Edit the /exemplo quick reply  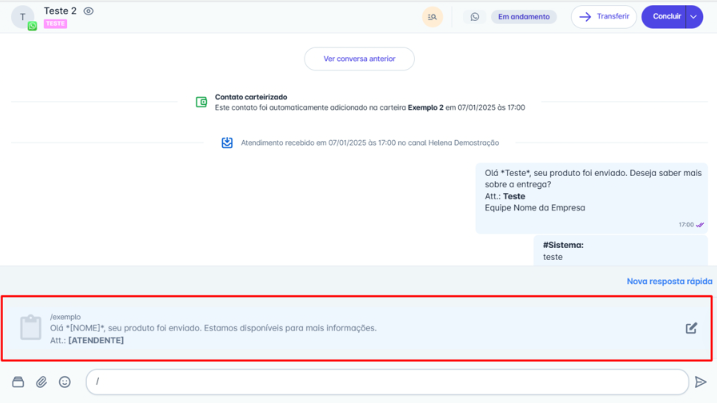click(x=691, y=328)
